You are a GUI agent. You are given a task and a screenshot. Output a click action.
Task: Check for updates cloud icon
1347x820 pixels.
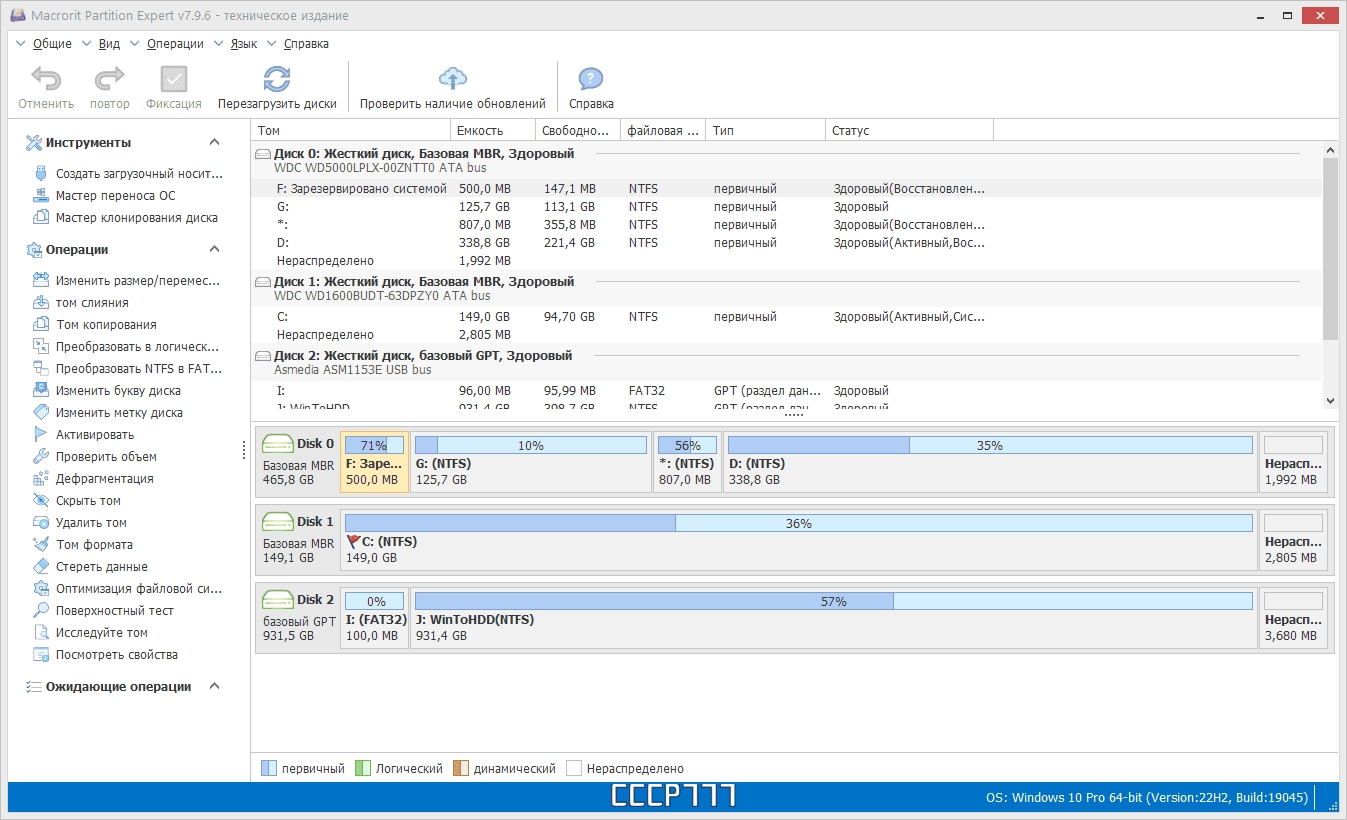pos(453,79)
